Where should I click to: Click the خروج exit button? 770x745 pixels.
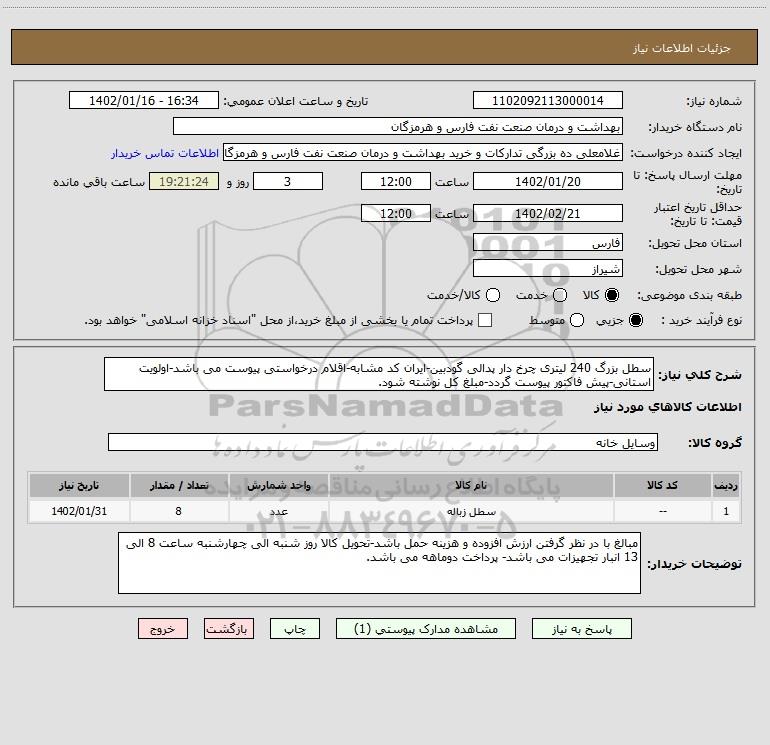tap(163, 629)
